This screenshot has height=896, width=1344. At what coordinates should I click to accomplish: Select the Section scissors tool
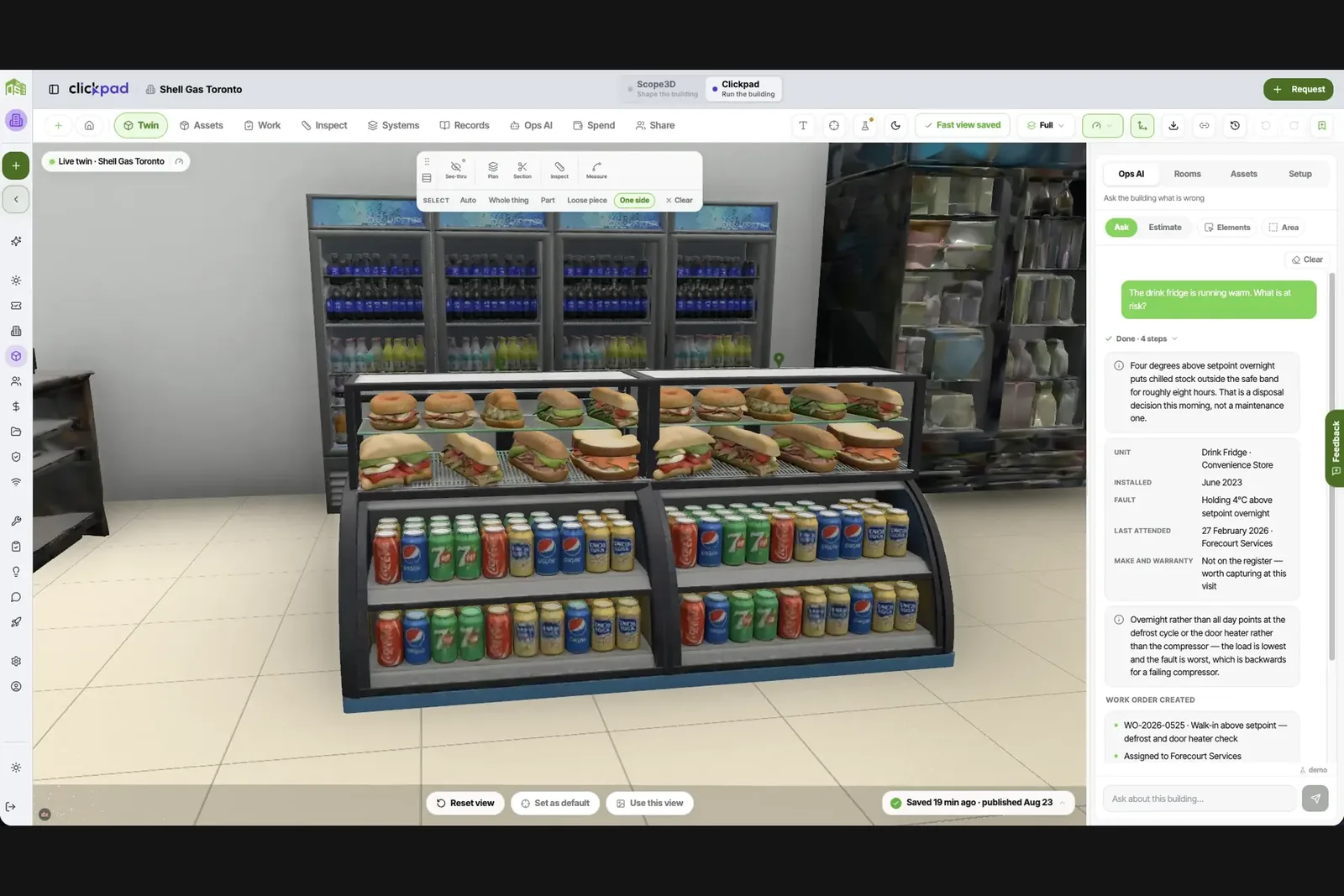[522, 170]
